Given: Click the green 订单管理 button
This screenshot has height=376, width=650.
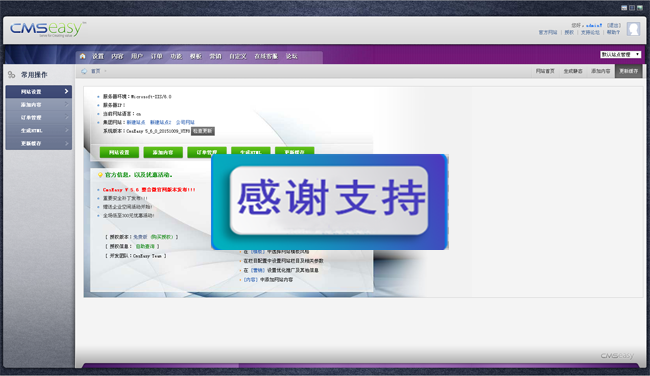Looking at the screenshot, I should click(x=207, y=151).
